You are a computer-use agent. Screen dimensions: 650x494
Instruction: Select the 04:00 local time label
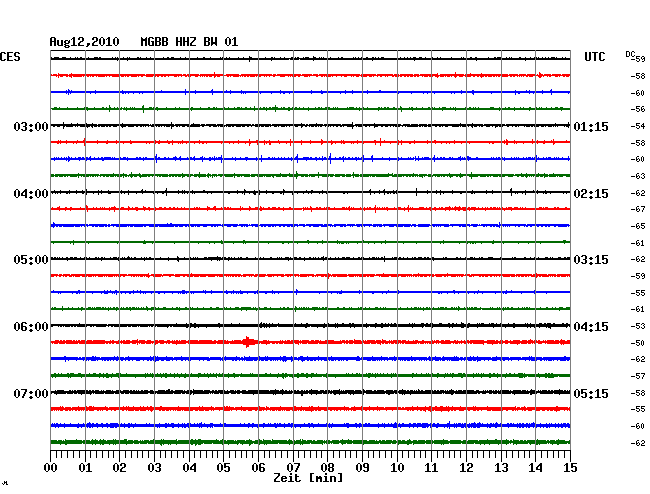[x=31, y=194]
